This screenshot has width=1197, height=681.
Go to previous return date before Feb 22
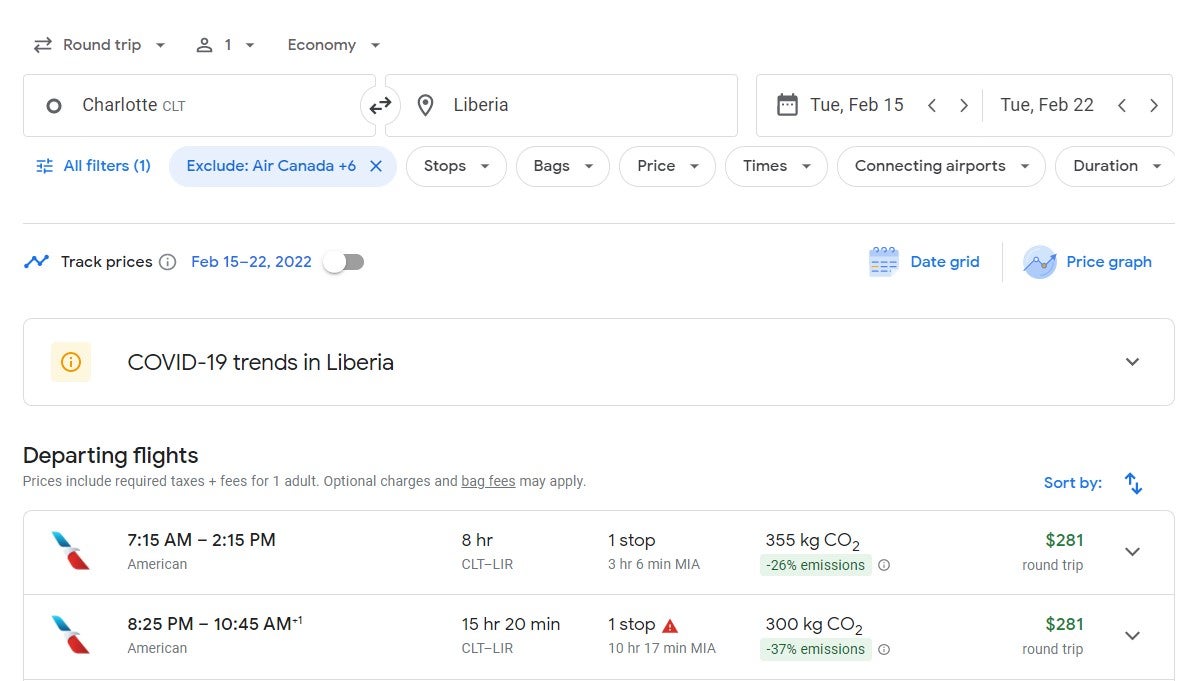[1122, 105]
